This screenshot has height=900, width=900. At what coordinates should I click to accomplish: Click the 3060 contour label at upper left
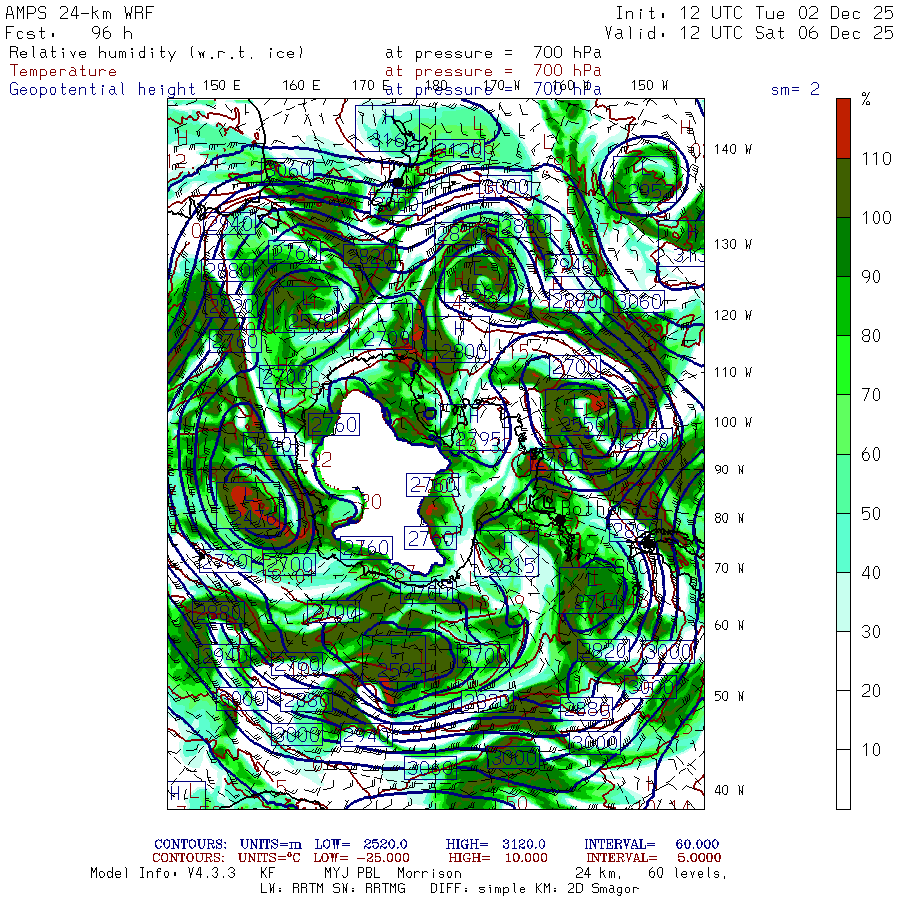coord(289,169)
